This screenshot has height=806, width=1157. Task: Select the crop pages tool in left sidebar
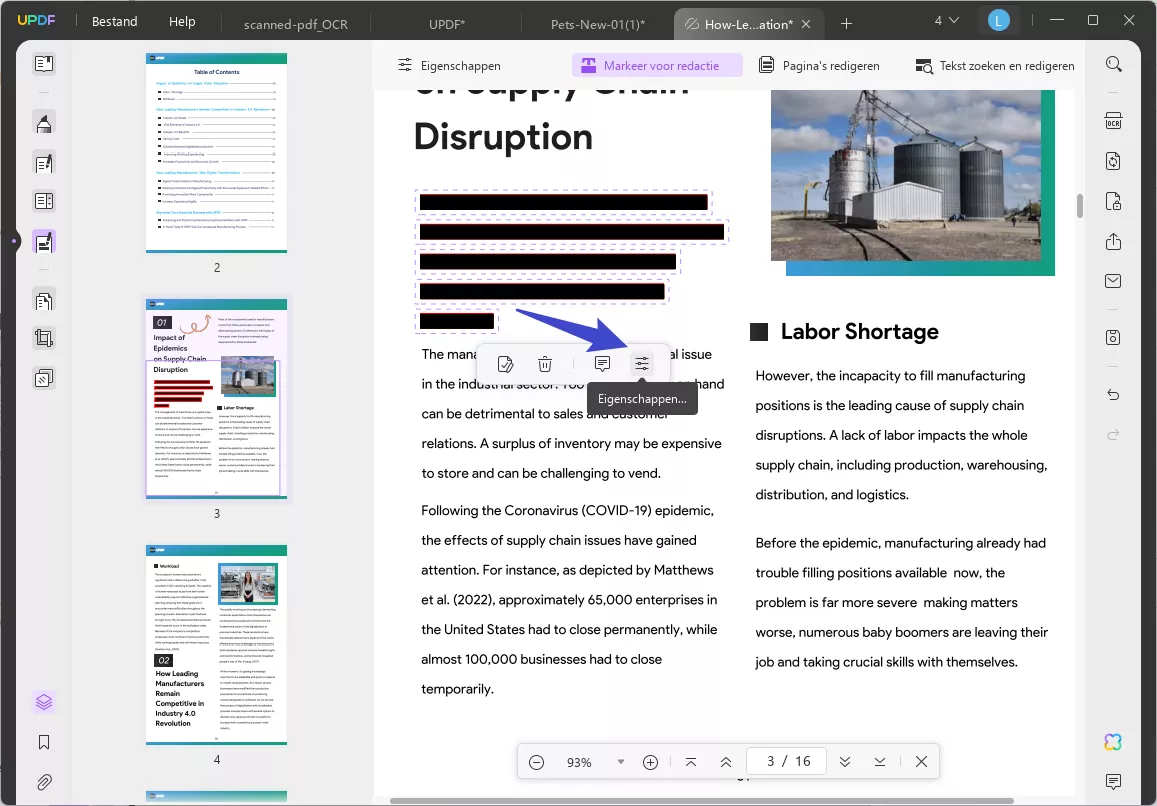click(x=43, y=337)
